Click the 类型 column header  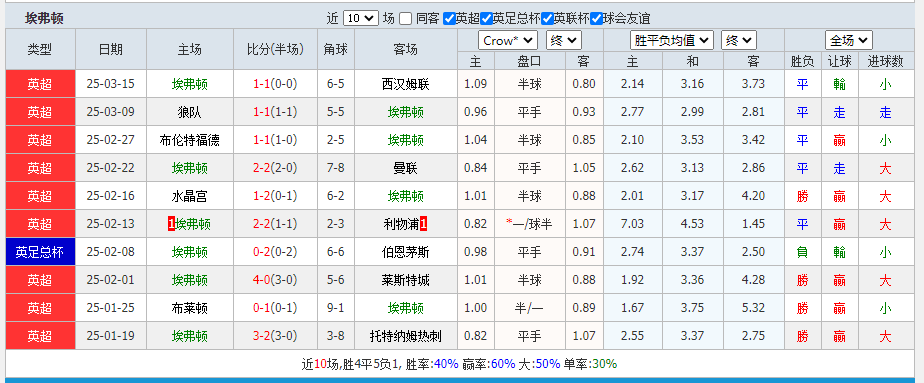40,49
